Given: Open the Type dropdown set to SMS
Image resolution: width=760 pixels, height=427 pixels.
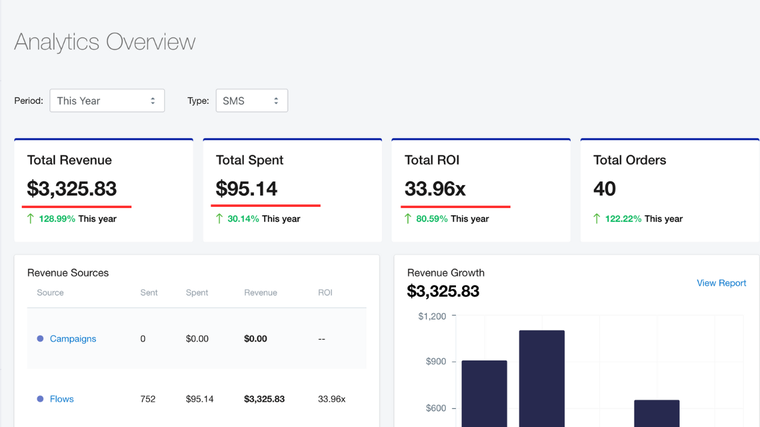Looking at the screenshot, I should 252,101.
